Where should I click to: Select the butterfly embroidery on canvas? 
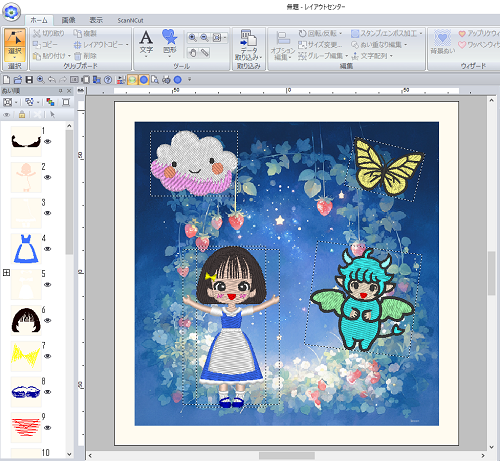click(387, 168)
